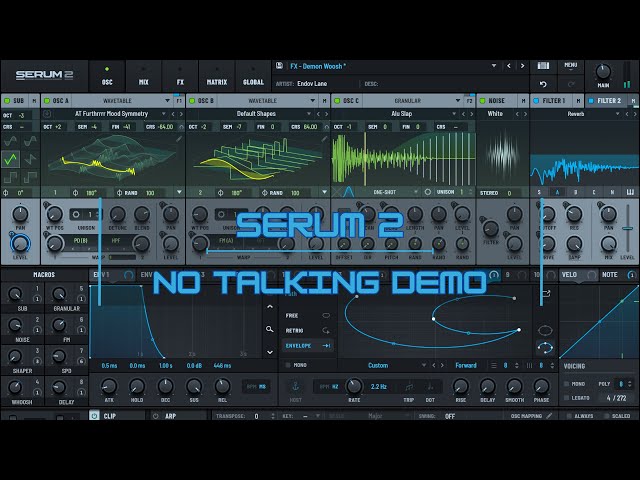Enable the LEGATO checkbox
Viewport: 640px width, 480px height.
(x=566, y=398)
